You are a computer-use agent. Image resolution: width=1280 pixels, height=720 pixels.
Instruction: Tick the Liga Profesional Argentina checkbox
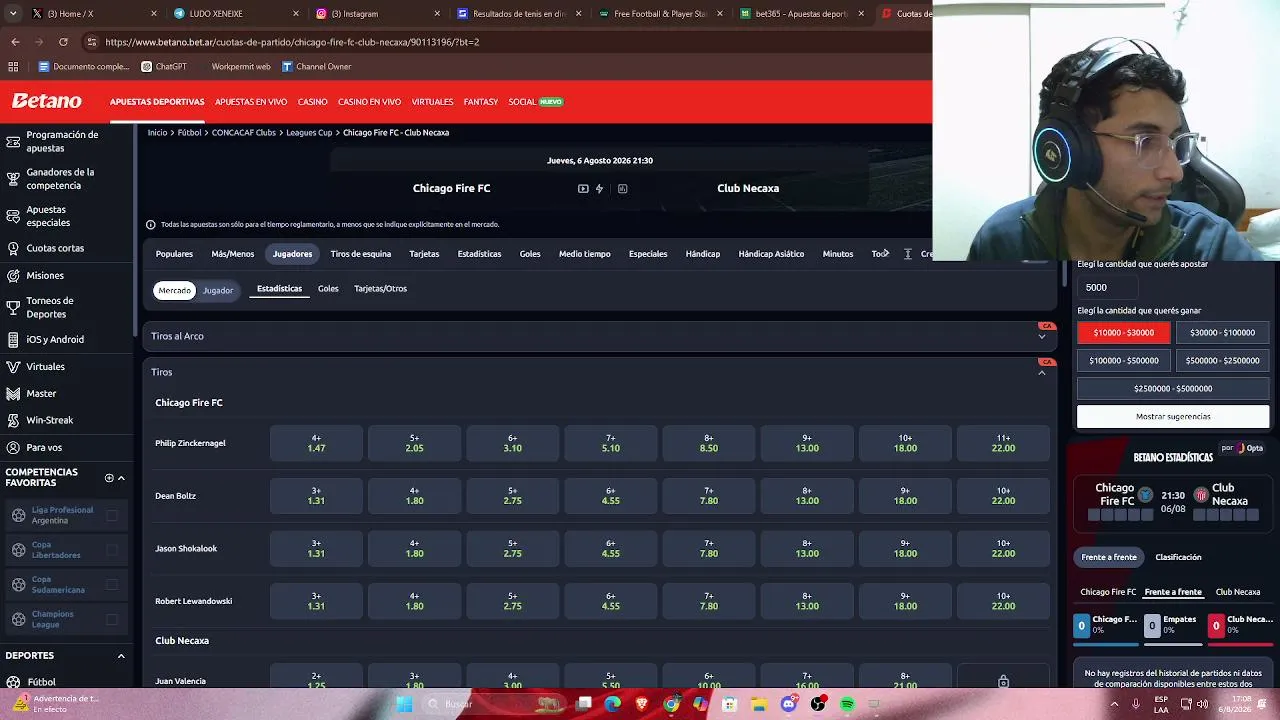112,515
